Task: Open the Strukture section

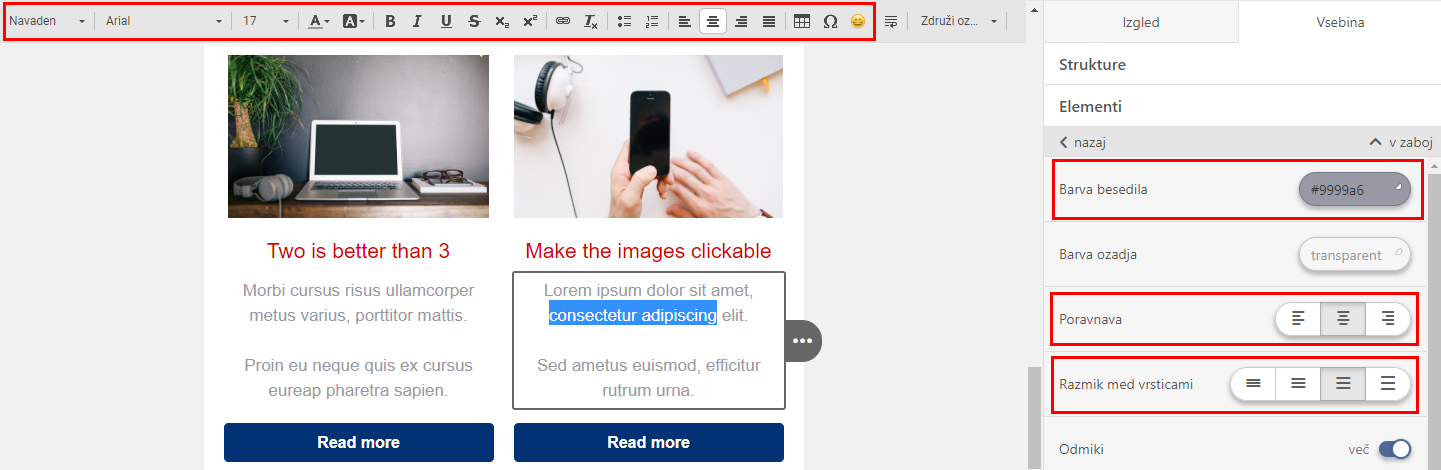Action: point(1092,65)
